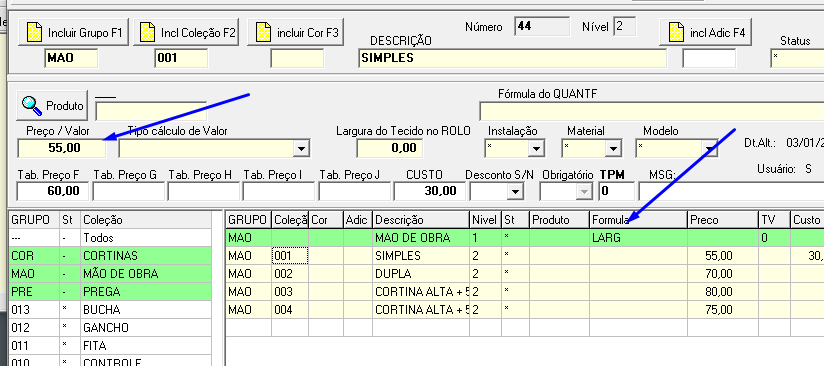Click the Incluir Grupo F1 button
This screenshot has height=366, width=824.
(x=73, y=33)
